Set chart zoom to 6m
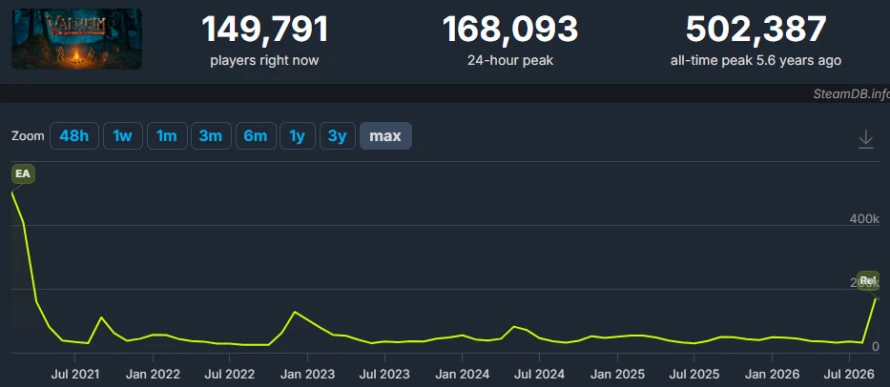This screenshot has width=890, height=387. (256, 136)
